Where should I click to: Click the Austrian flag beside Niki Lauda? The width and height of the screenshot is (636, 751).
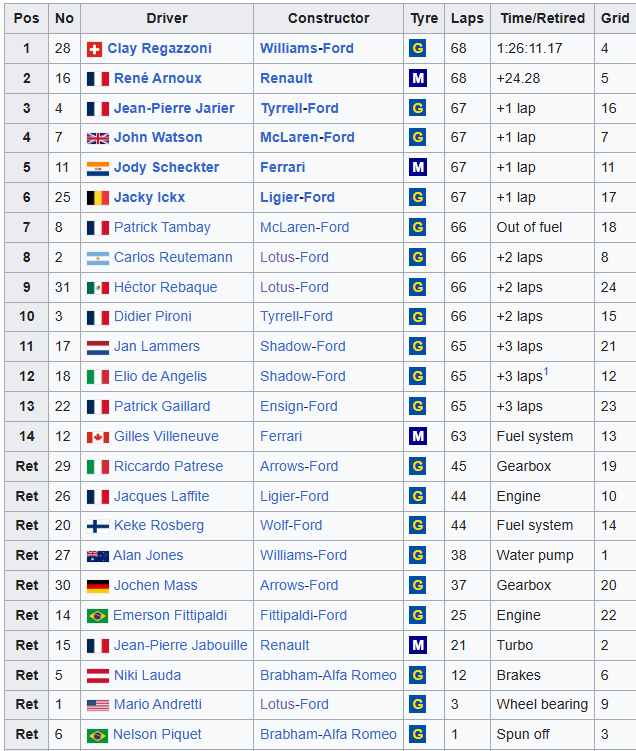[x=98, y=676]
